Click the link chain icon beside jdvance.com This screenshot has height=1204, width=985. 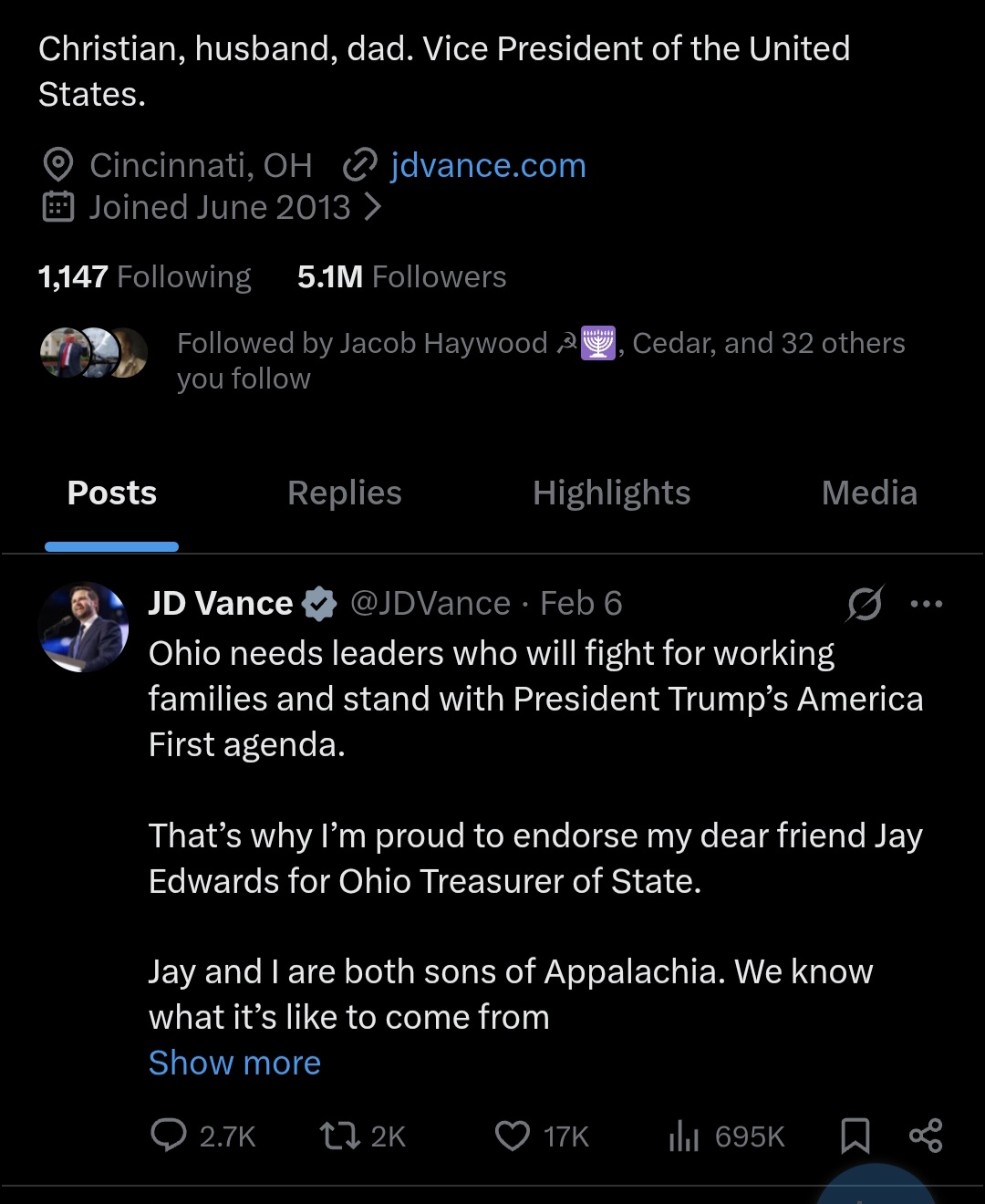point(359,165)
